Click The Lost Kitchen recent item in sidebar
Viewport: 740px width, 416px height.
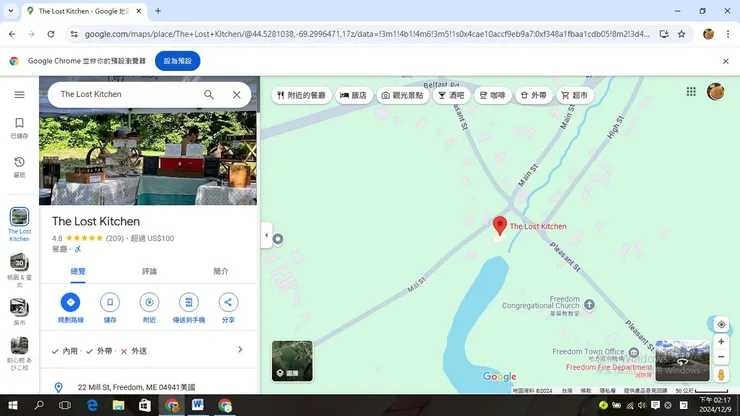pos(19,224)
